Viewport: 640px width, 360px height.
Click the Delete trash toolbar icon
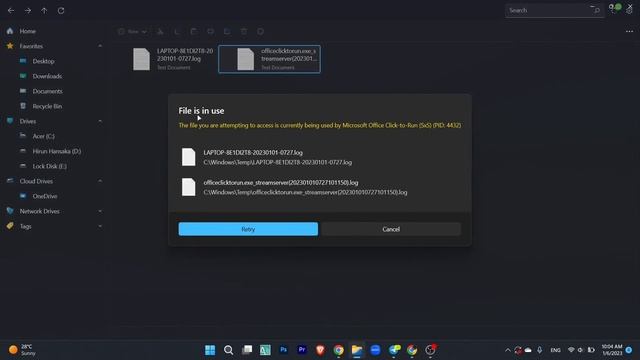244,31
